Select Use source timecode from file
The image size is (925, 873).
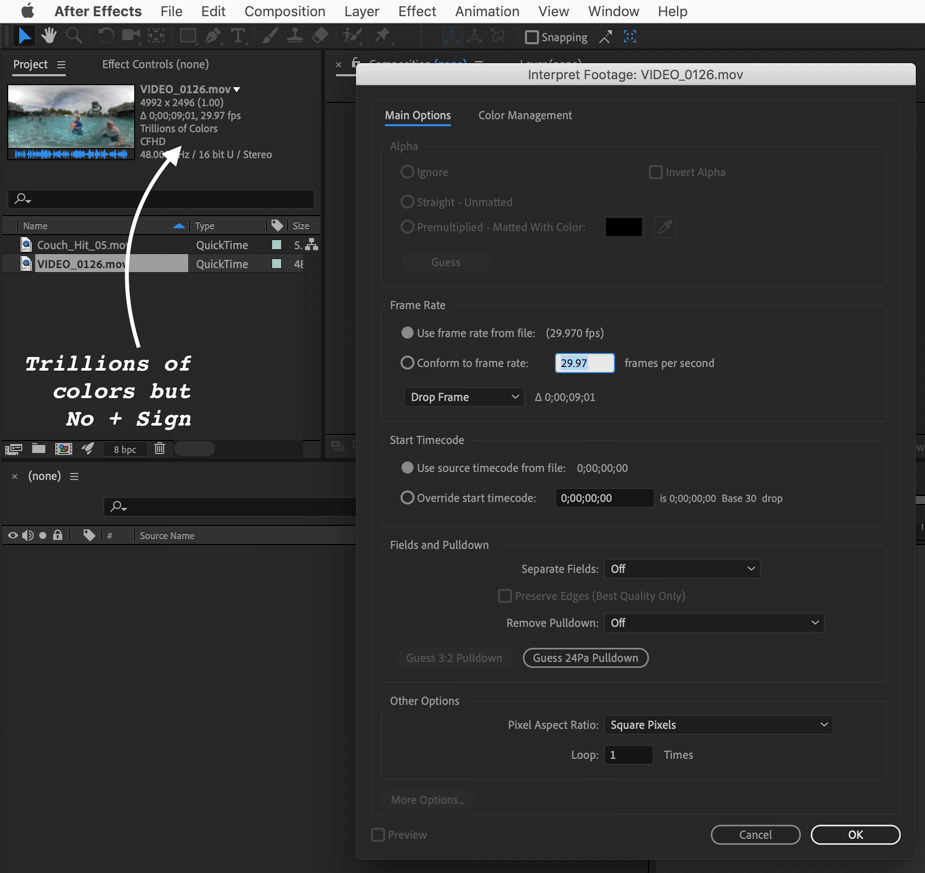[407, 468]
